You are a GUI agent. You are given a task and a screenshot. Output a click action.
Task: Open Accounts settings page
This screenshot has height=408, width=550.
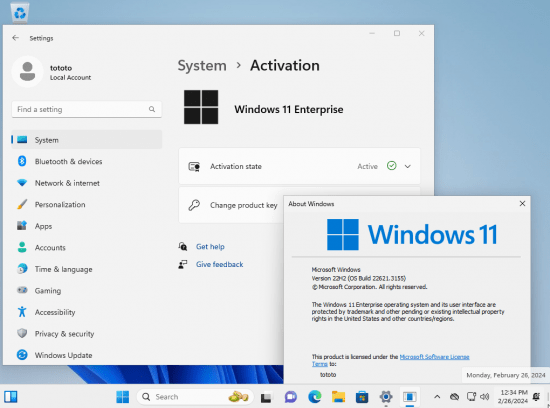point(87,247)
